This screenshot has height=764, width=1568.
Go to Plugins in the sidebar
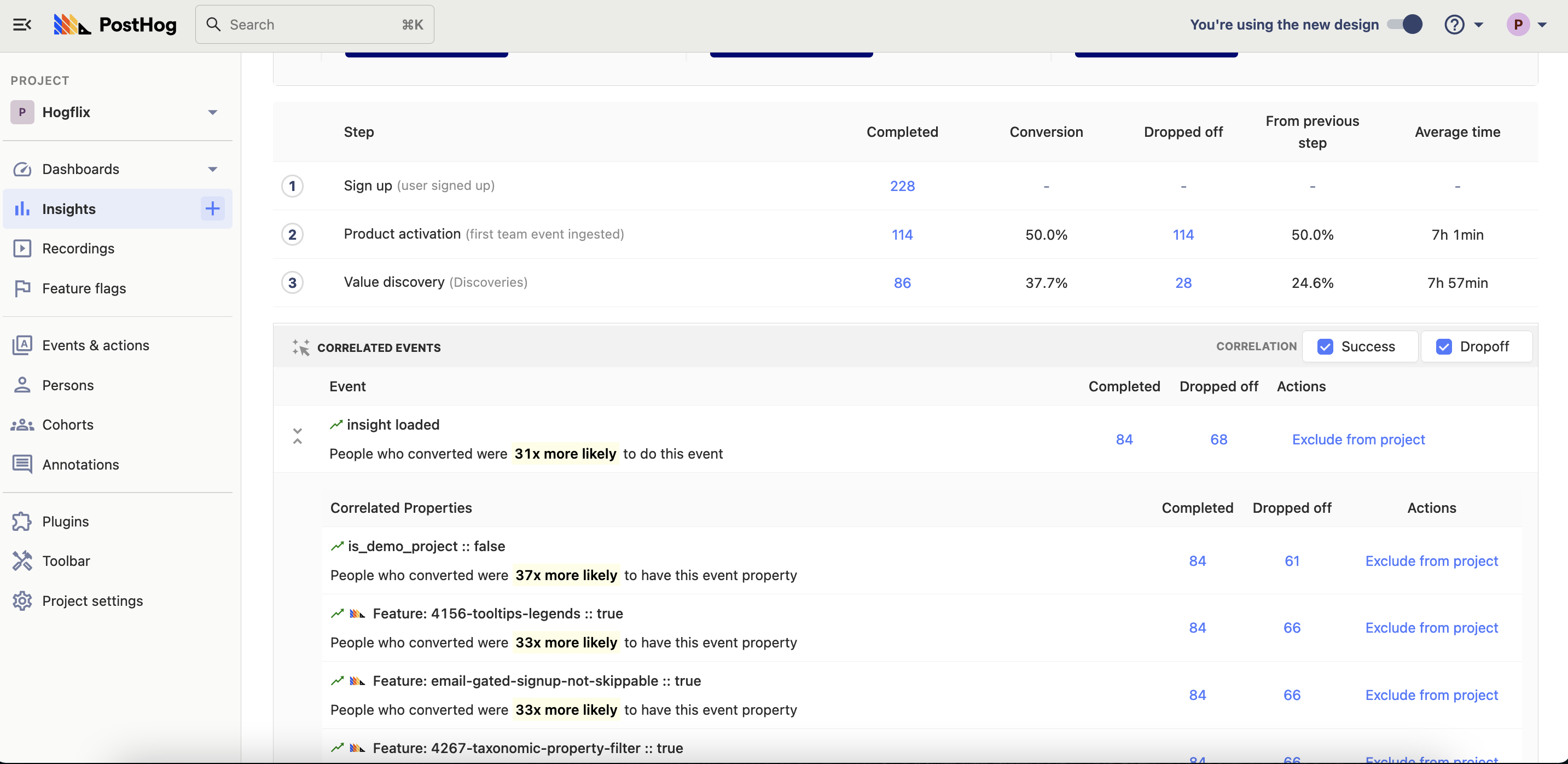(65, 522)
